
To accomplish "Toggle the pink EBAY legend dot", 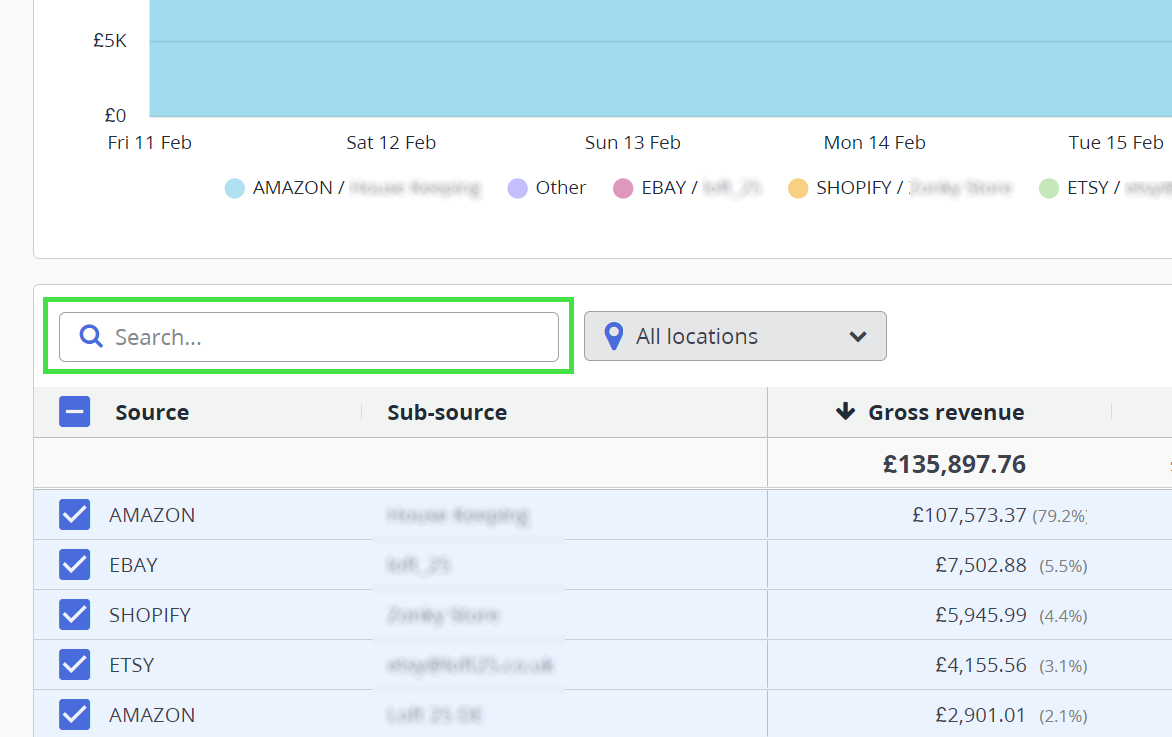I will 623,188.
